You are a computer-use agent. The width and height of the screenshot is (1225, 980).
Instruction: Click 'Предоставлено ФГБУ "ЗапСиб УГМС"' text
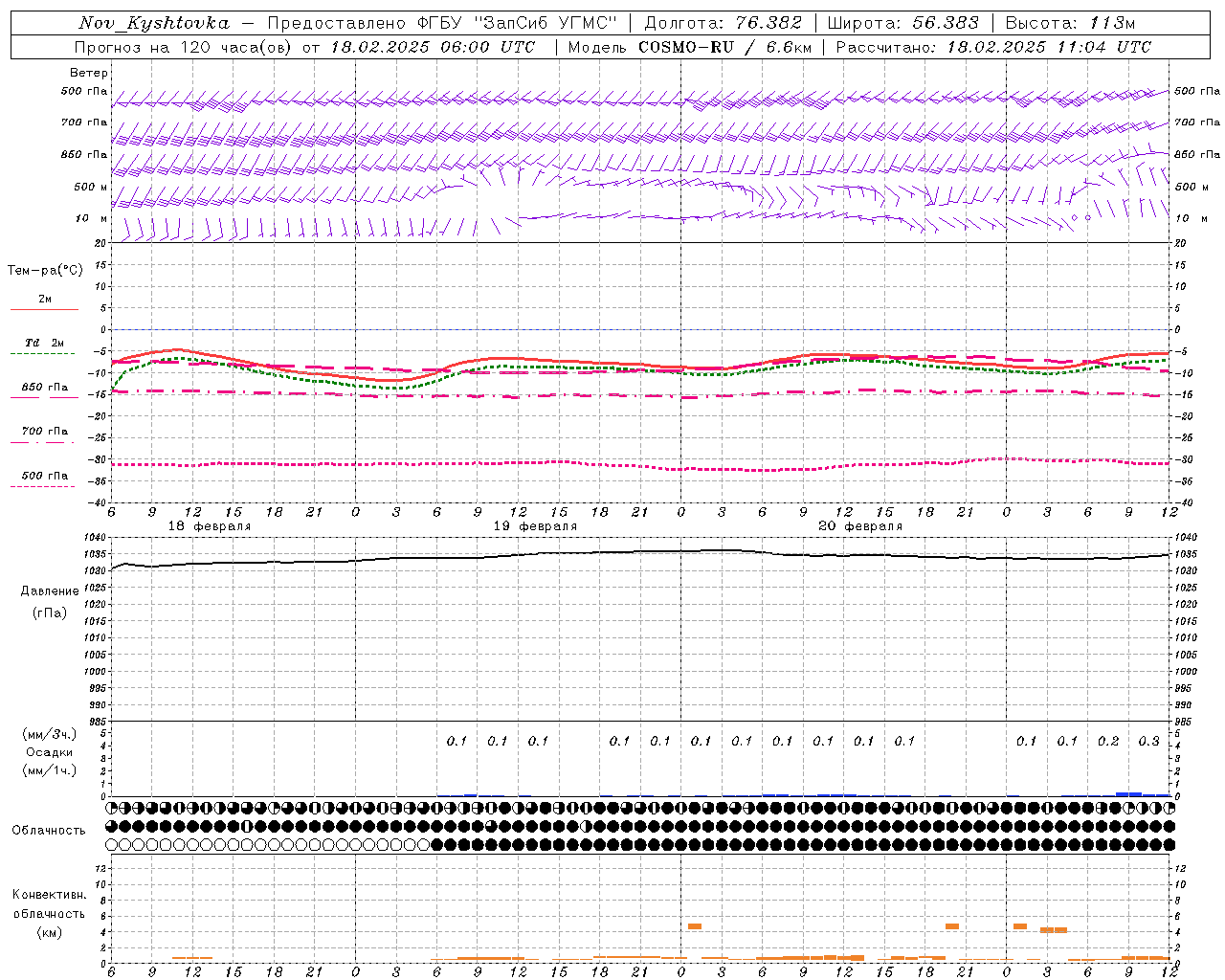point(442,23)
